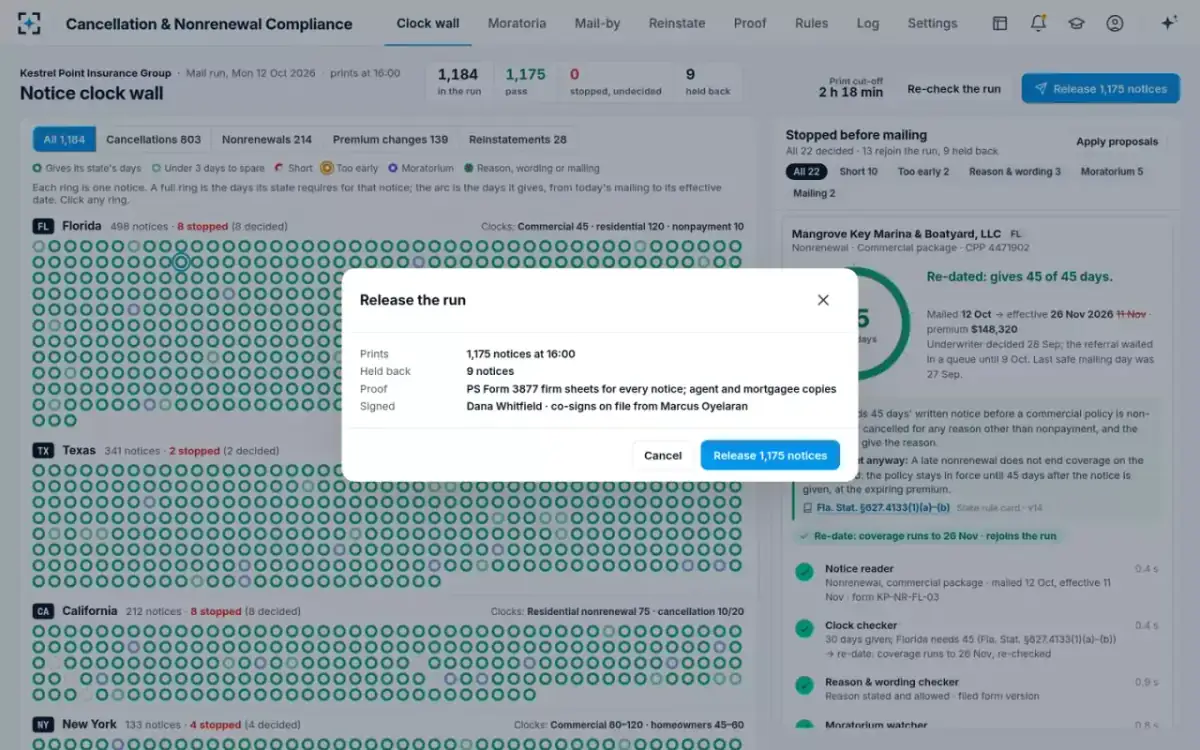Screen dimensions: 1200x750
Task: Open the table layout icon
Action: (x=1000, y=23)
